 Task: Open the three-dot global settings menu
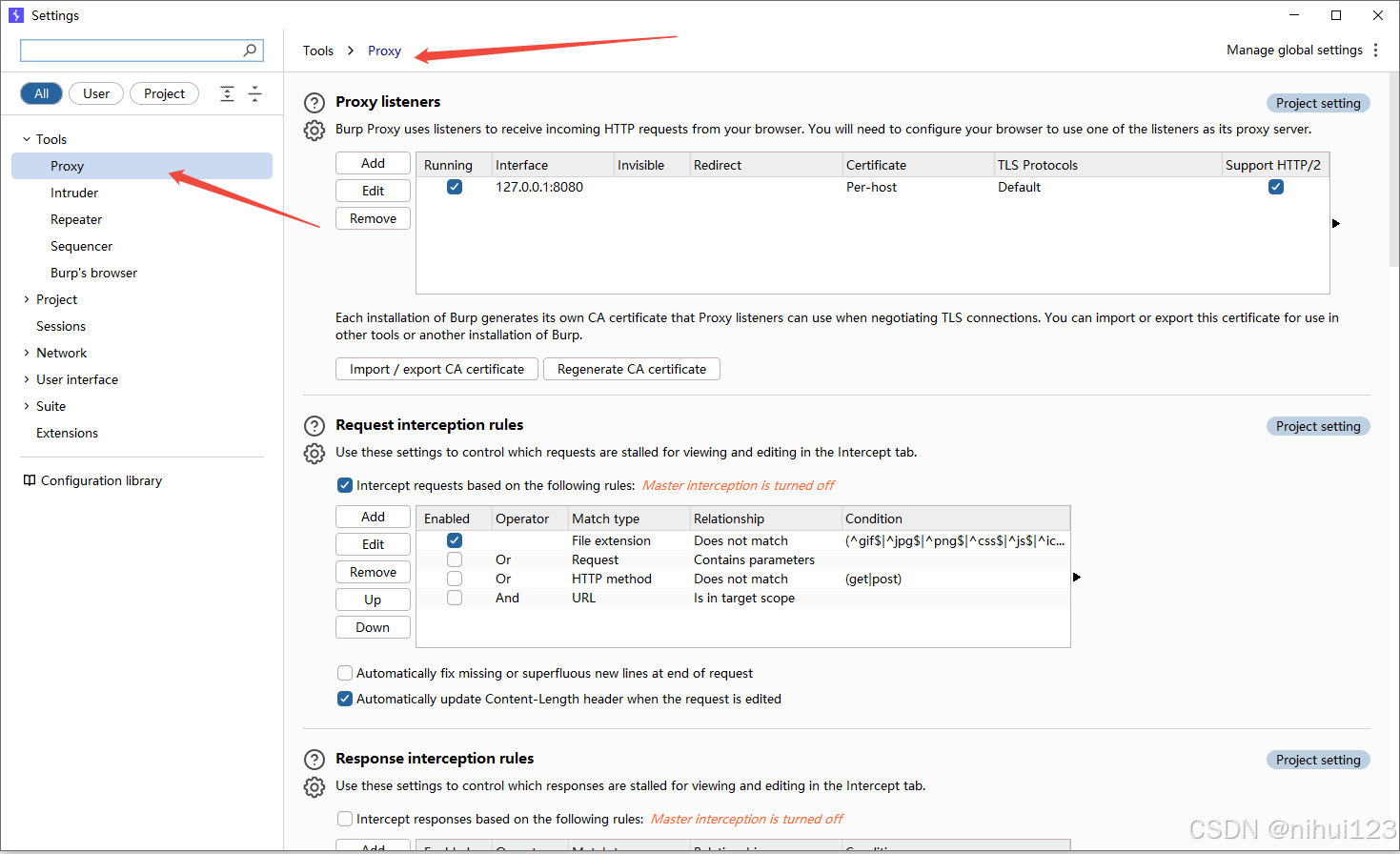click(1375, 51)
